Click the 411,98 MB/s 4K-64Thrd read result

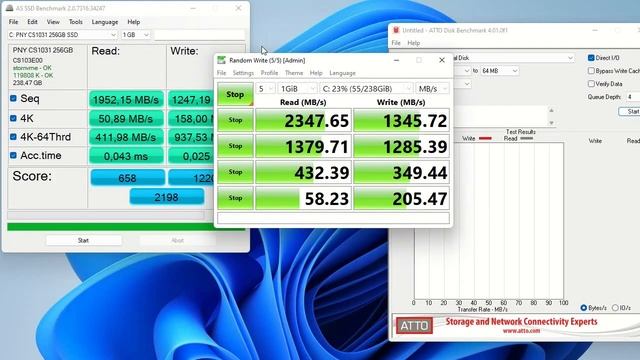(126, 138)
